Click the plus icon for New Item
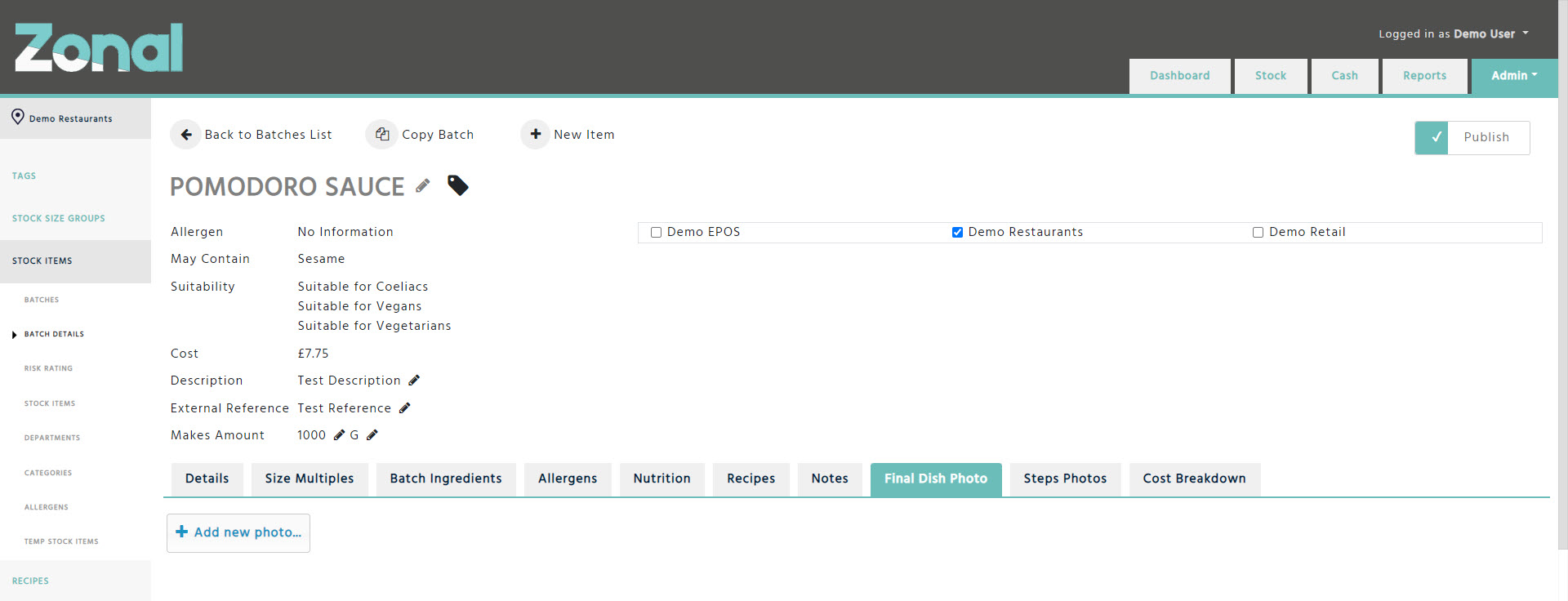Viewport: 1568px width, 601px height. click(536, 135)
